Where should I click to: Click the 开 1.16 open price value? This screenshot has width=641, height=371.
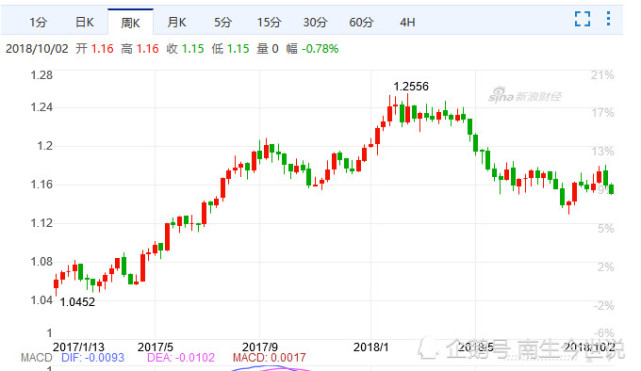pyautogui.click(x=94, y=49)
